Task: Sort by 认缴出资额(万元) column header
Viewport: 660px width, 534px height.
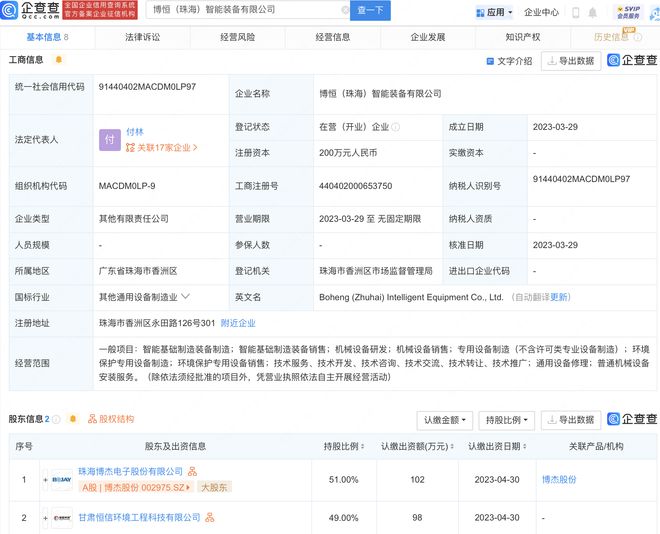Action: pos(417,446)
